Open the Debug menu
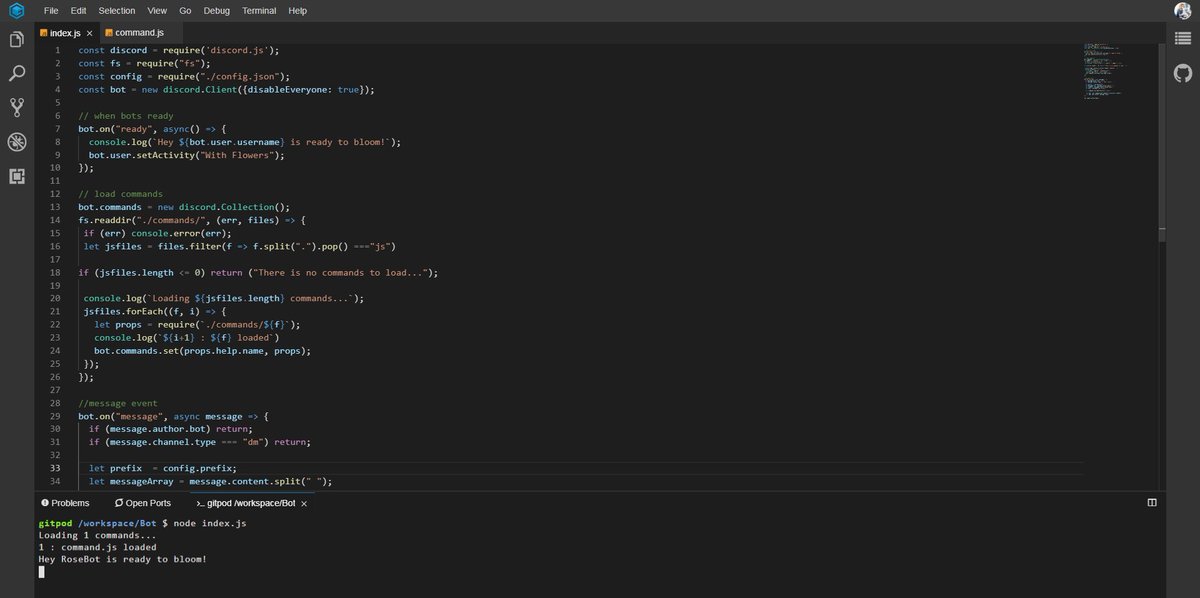Image resolution: width=1200 pixels, height=598 pixels. coord(220,10)
